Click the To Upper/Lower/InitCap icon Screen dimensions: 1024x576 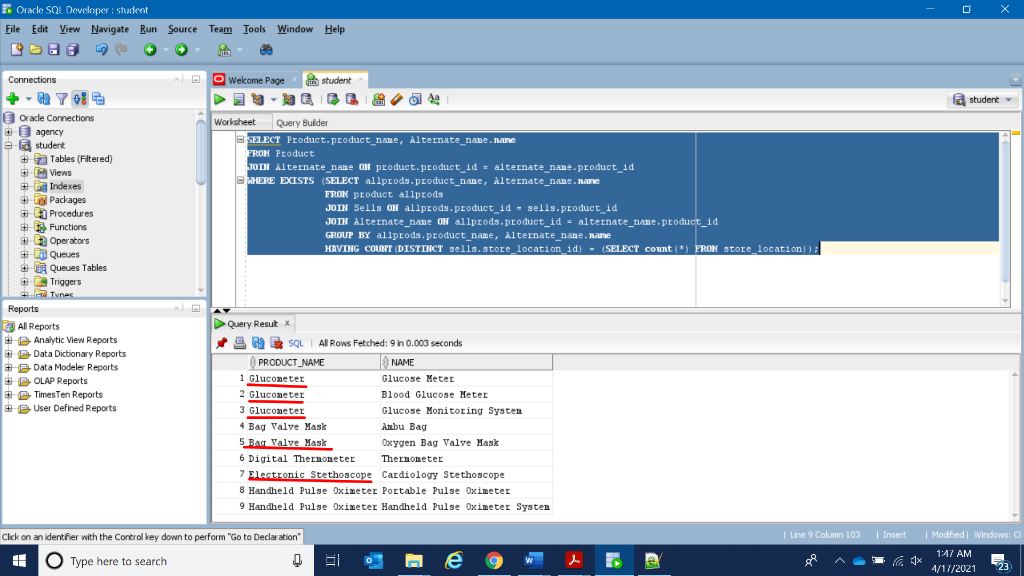pos(434,99)
